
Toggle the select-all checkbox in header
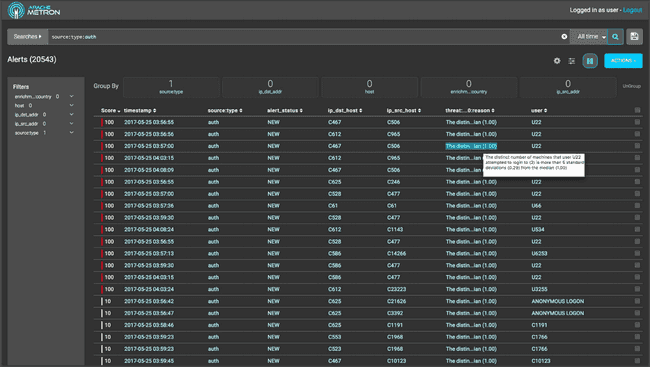(637, 110)
